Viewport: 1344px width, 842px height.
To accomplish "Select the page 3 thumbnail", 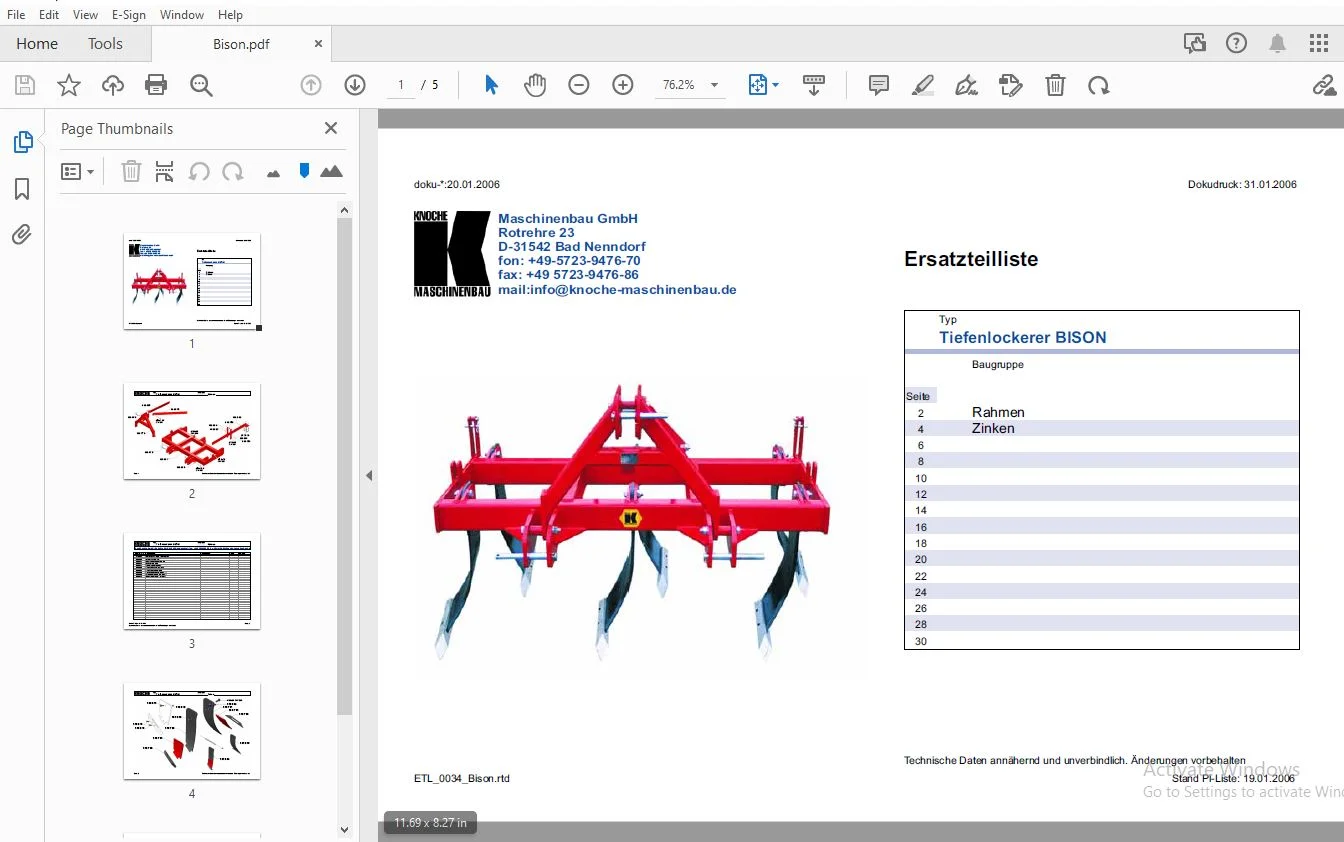I will 192,581.
